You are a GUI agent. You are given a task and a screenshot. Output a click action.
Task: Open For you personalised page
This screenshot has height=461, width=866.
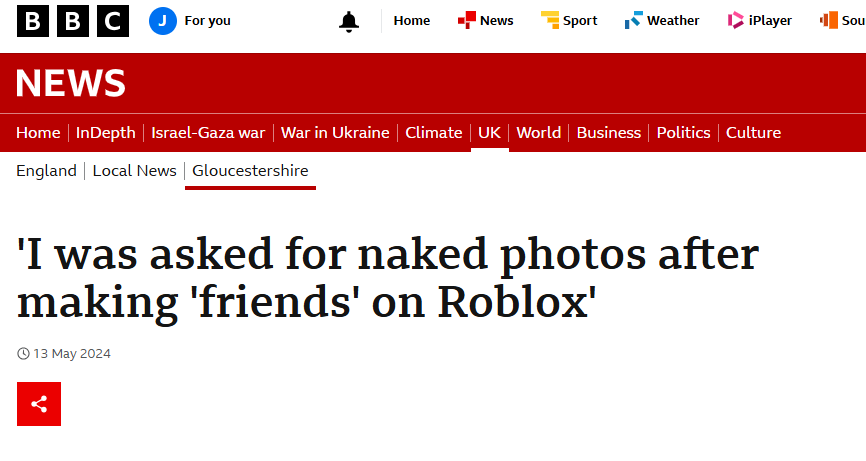pyautogui.click(x=207, y=21)
